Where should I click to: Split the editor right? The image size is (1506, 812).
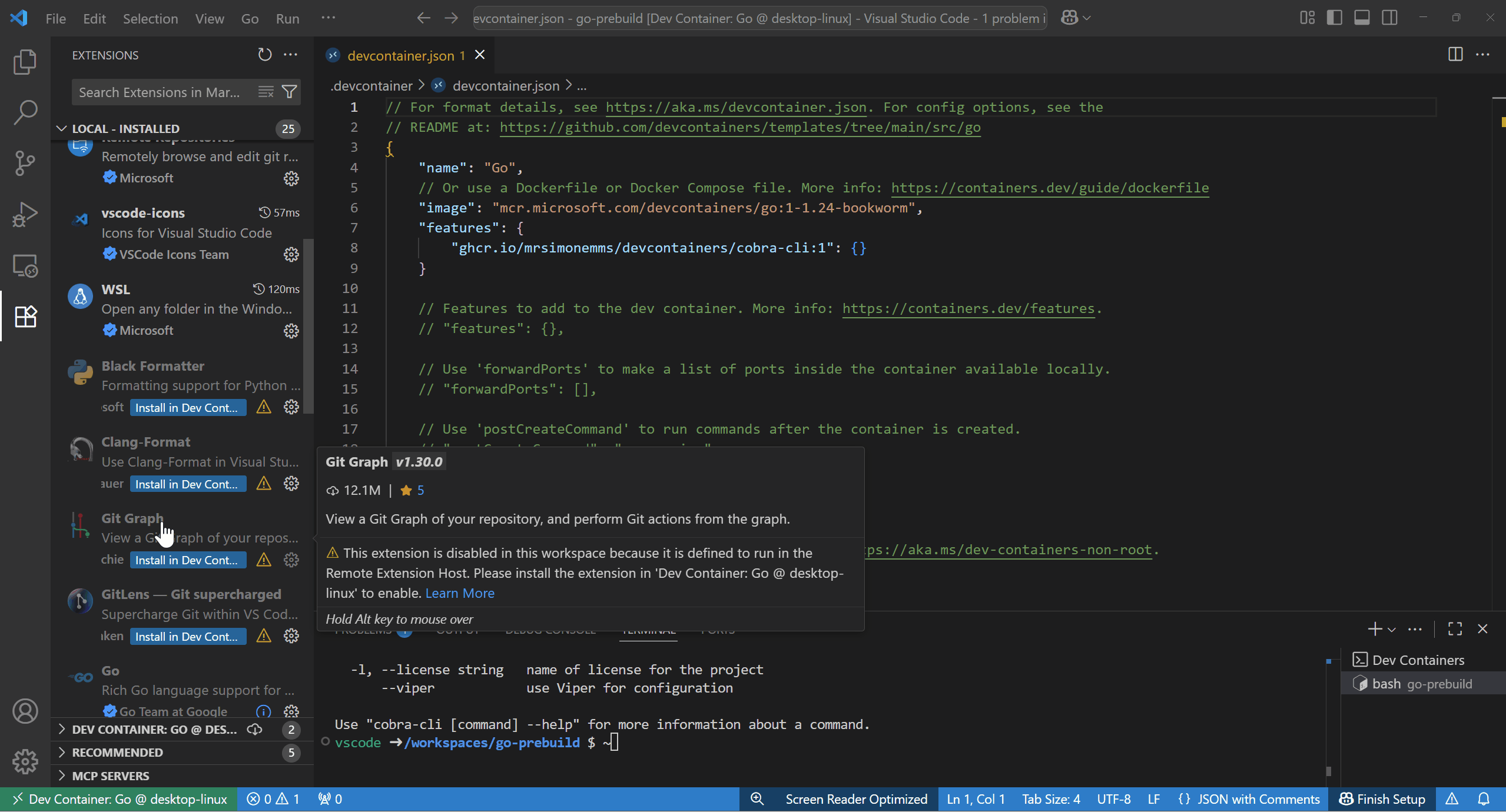1455,55
